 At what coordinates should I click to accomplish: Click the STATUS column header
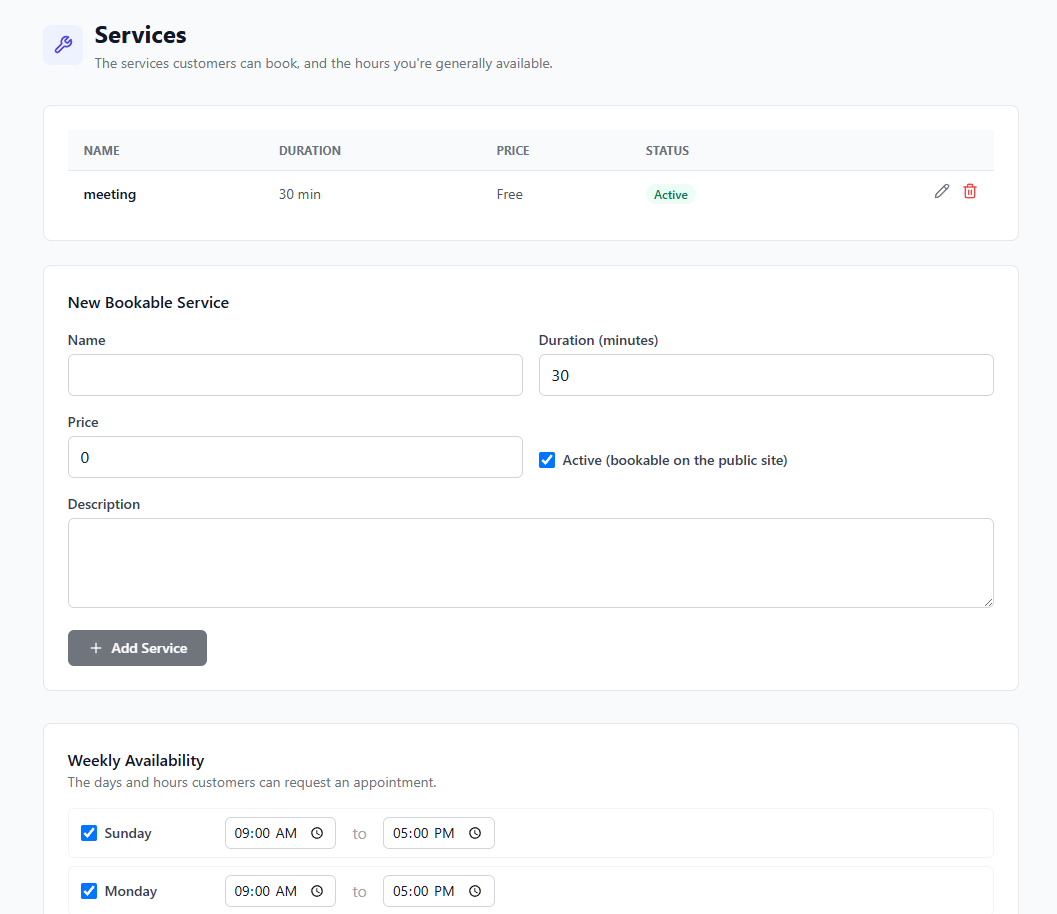[x=667, y=150]
